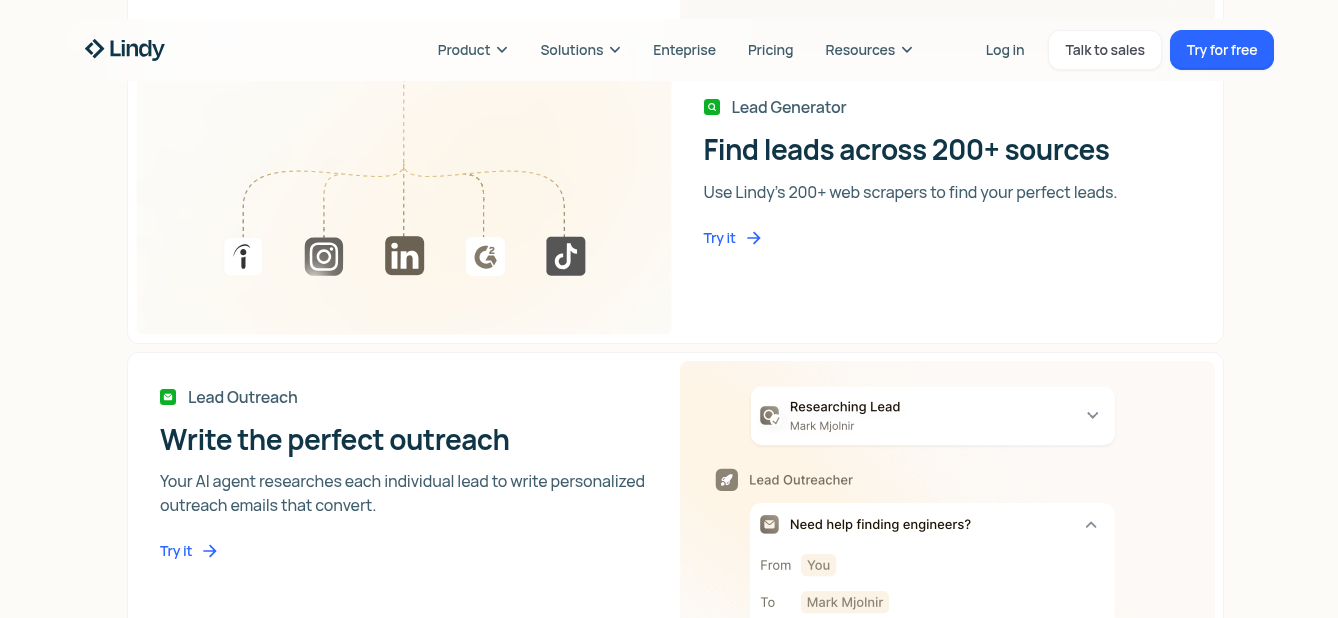Click the green Lead Generator badge icon

click(x=712, y=107)
